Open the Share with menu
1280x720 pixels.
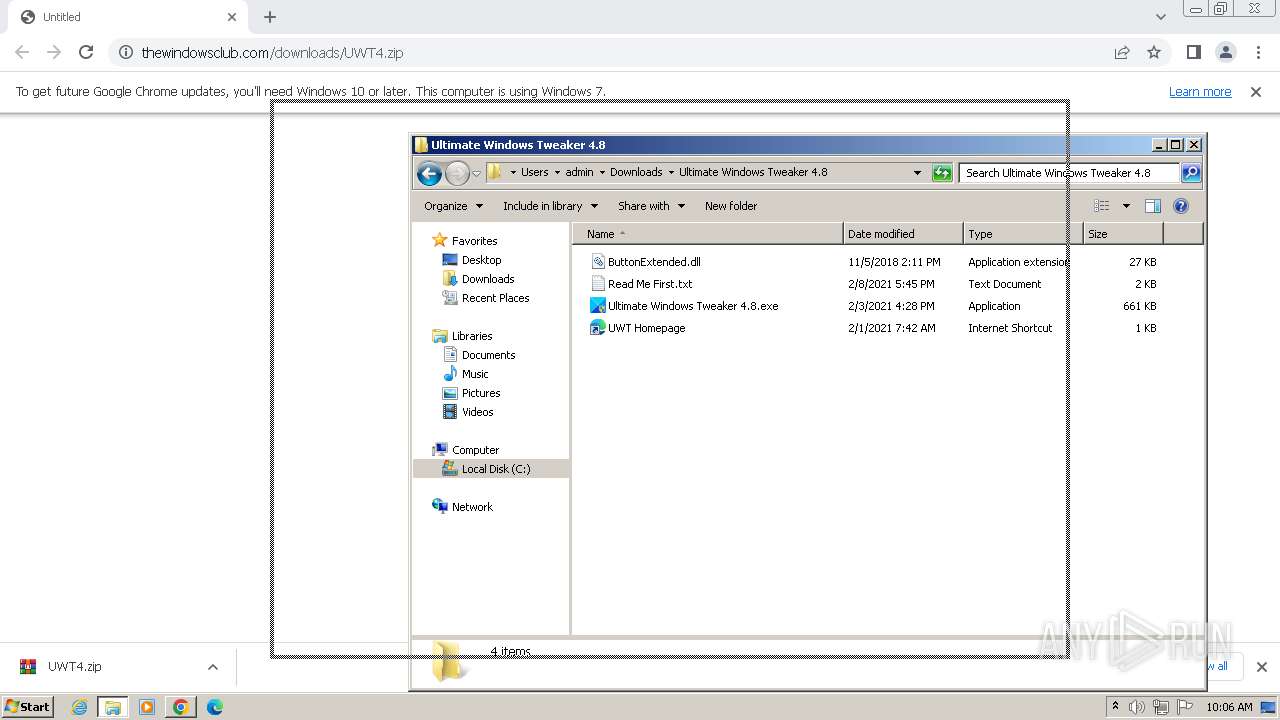pyautogui.click(x=651, y=206)
